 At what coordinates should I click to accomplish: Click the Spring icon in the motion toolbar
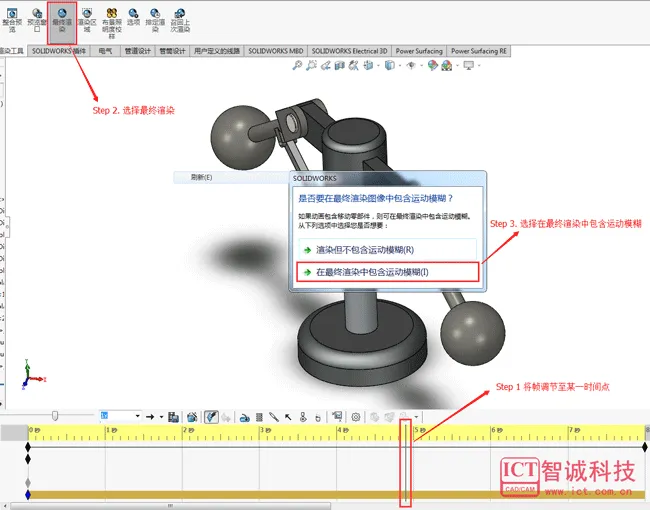[260, 417]
